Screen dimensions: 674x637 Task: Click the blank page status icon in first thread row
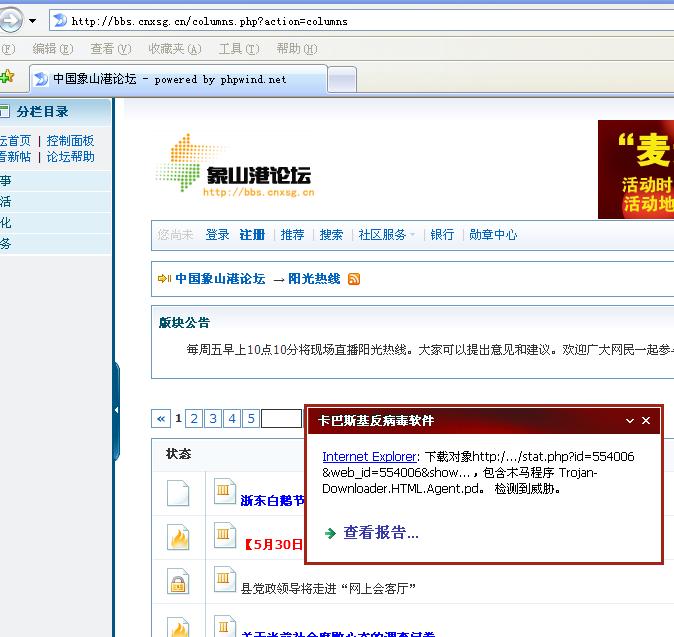[x=178, y=494]
